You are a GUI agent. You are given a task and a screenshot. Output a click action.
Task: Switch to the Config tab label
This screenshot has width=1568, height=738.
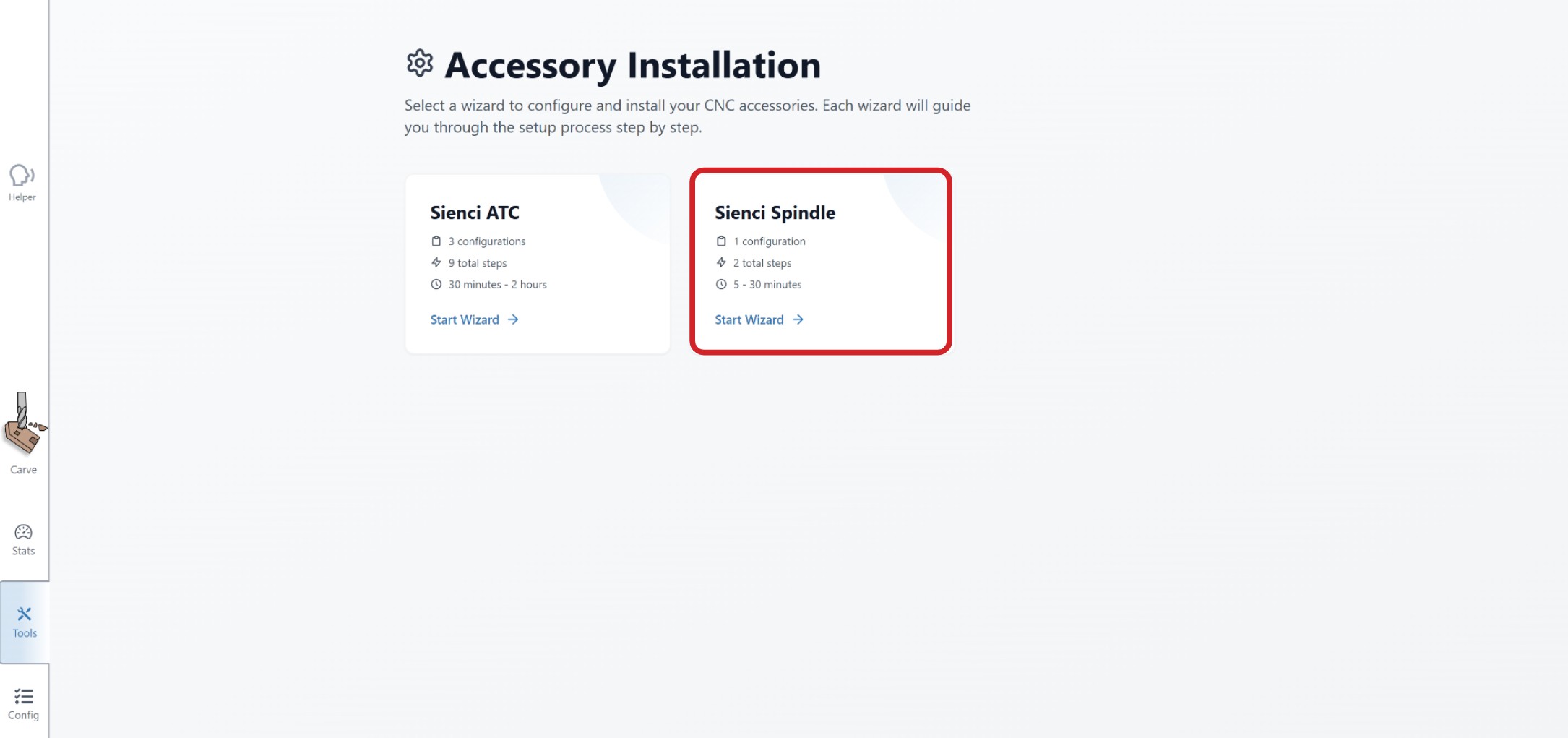coord(23,716)
